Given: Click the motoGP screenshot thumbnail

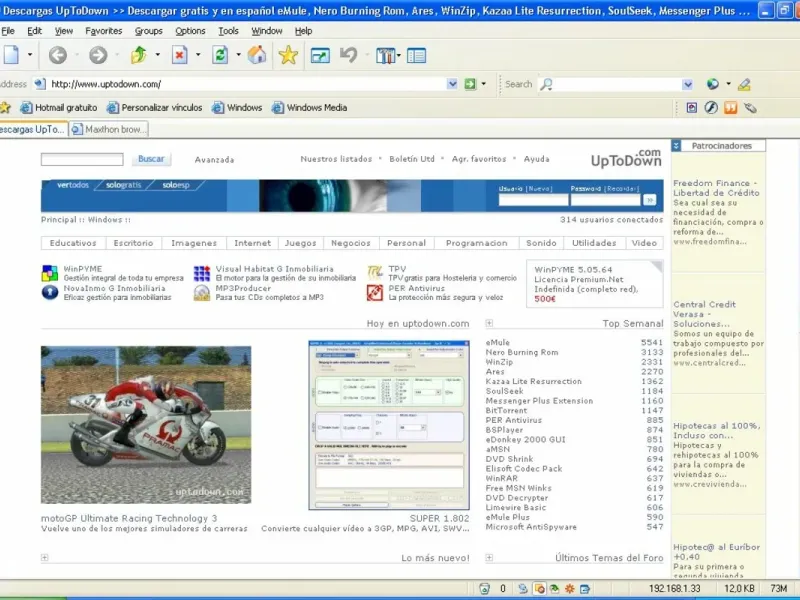Looking at the screenshot, I should (x=146, y=424).
